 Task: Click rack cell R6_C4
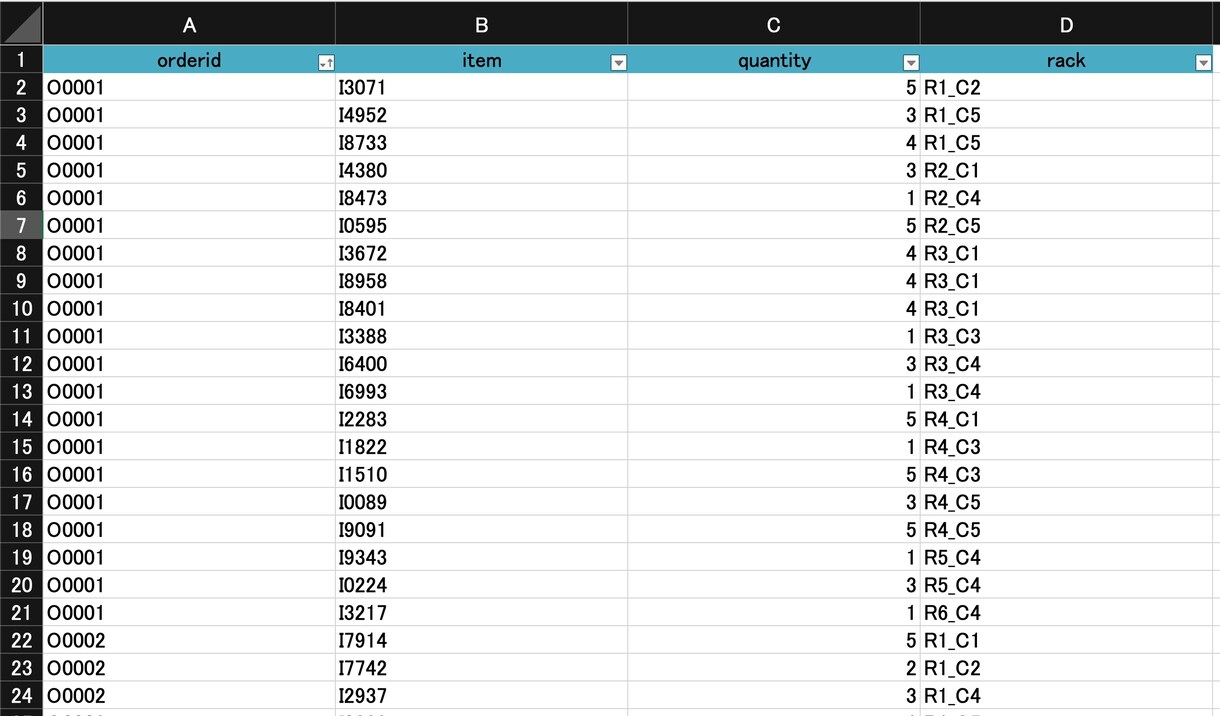tap(1066, 613)
